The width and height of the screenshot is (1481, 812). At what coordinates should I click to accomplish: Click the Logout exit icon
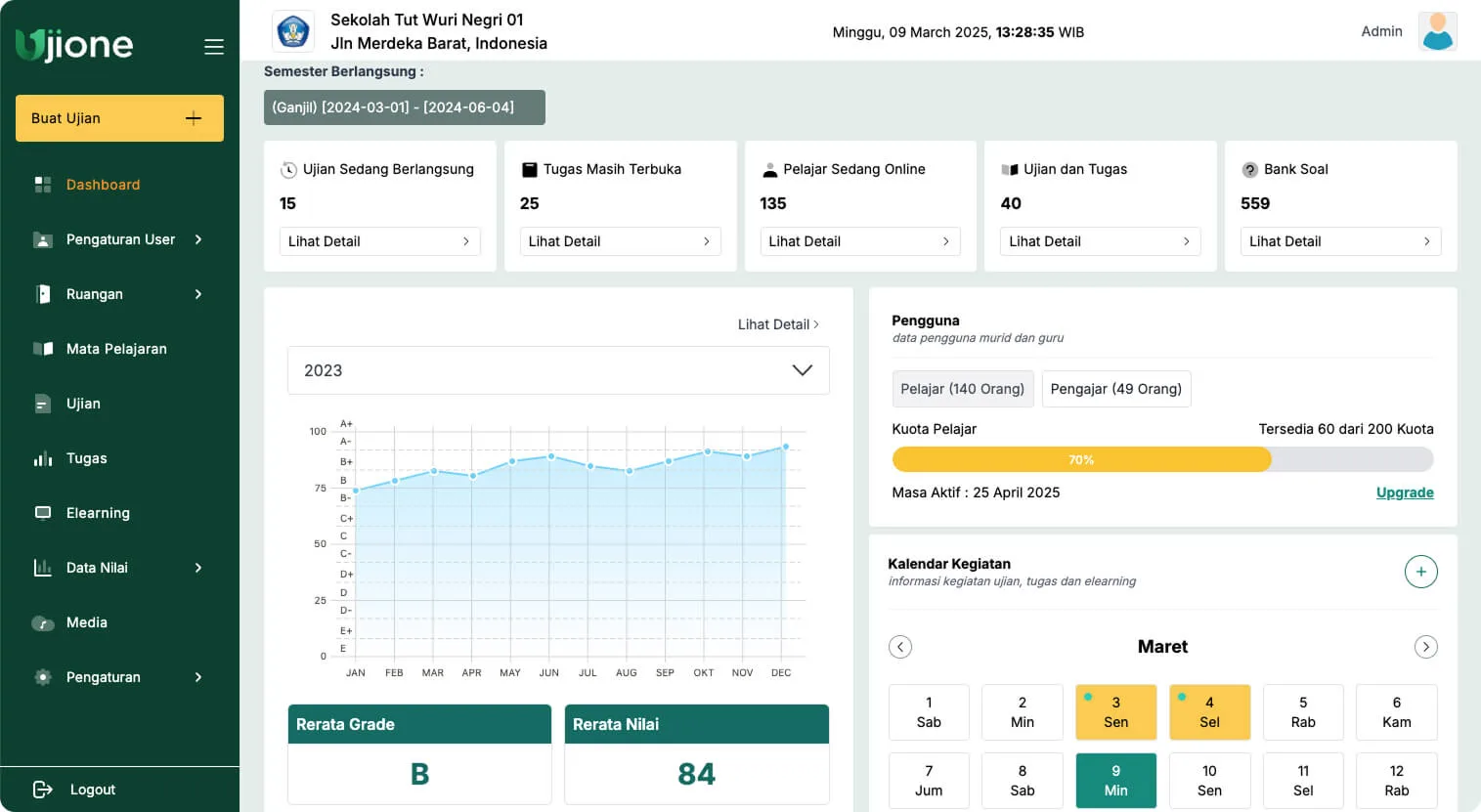[x=43, y=790]
